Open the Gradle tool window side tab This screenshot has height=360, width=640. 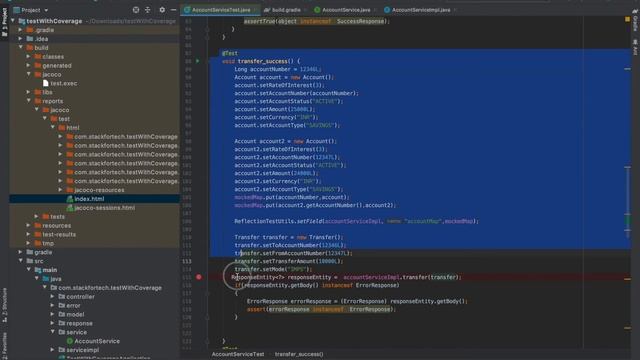[635, 21]
